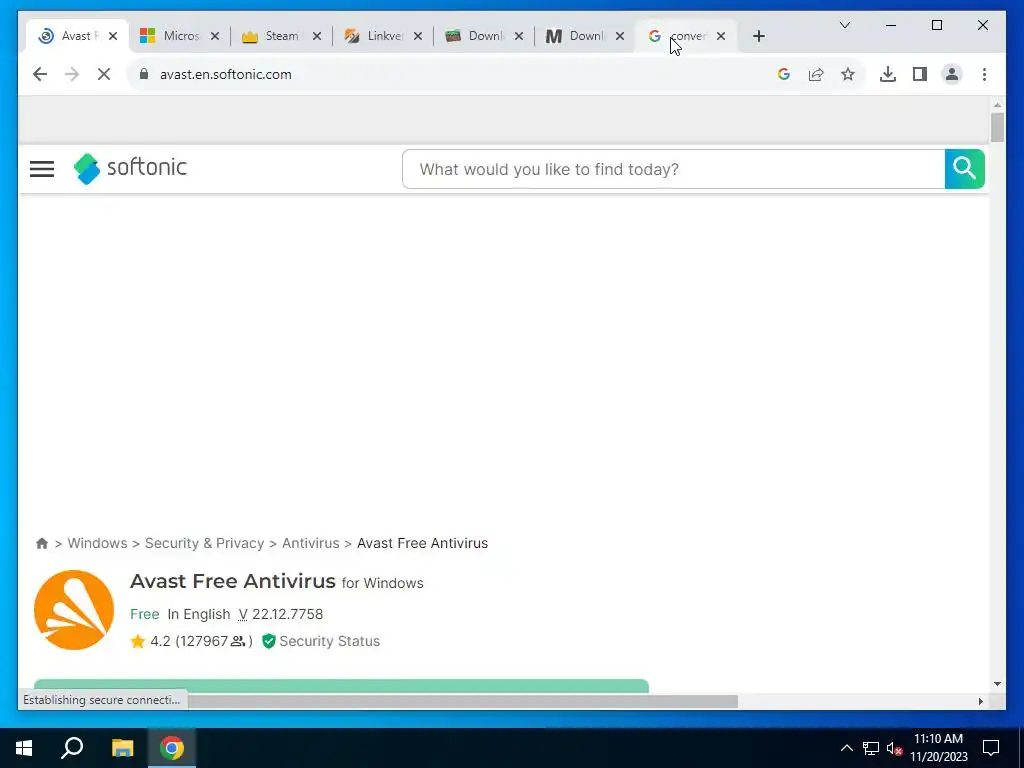Close the Steam tab
Viewport: 1024px width, 768px height.
(317, 36)
